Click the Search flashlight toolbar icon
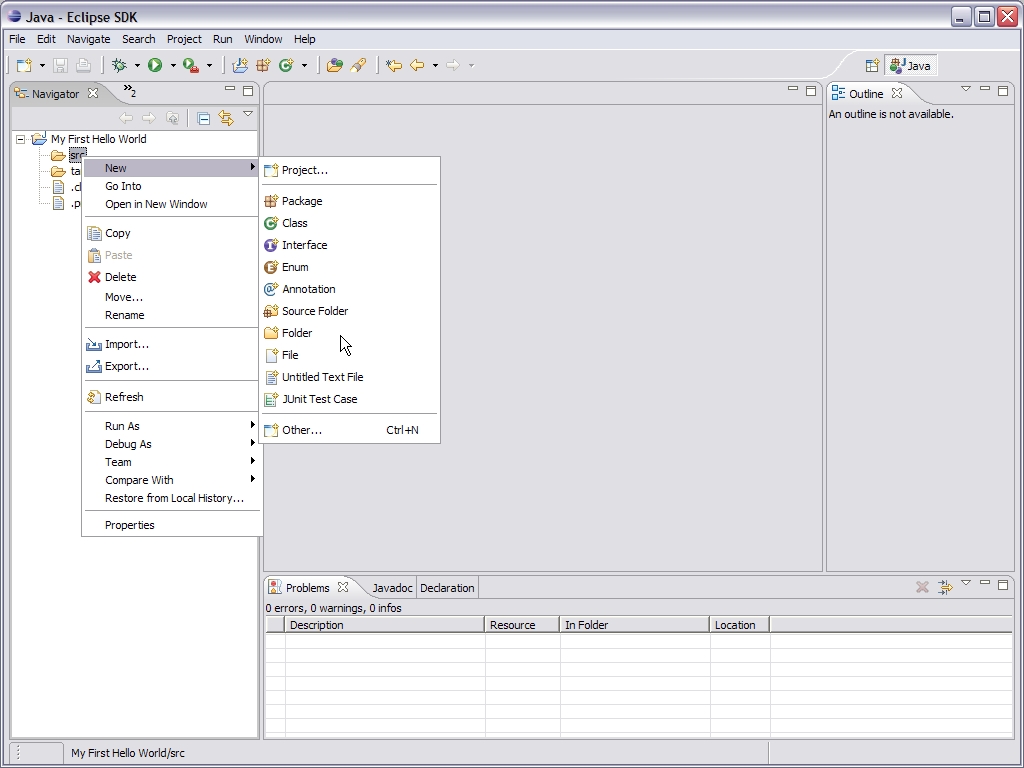 (x=358, y=65)
